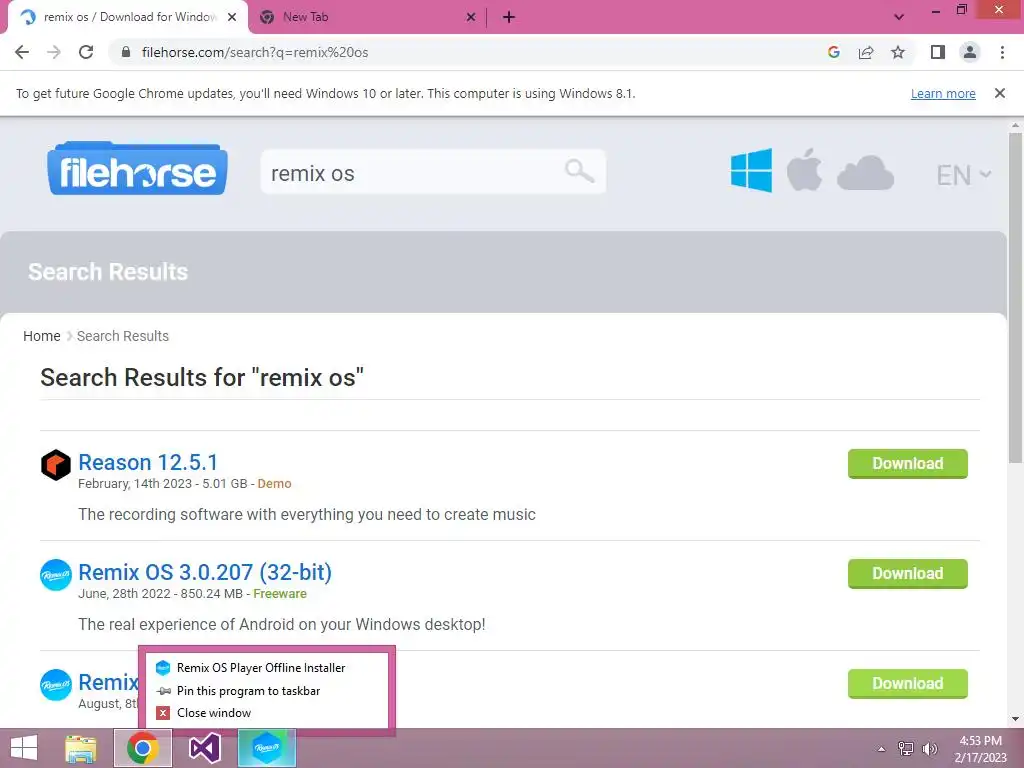1024x768 pixels.
Task: Open Chrome three-dot menu
Action: (1002, 52)
